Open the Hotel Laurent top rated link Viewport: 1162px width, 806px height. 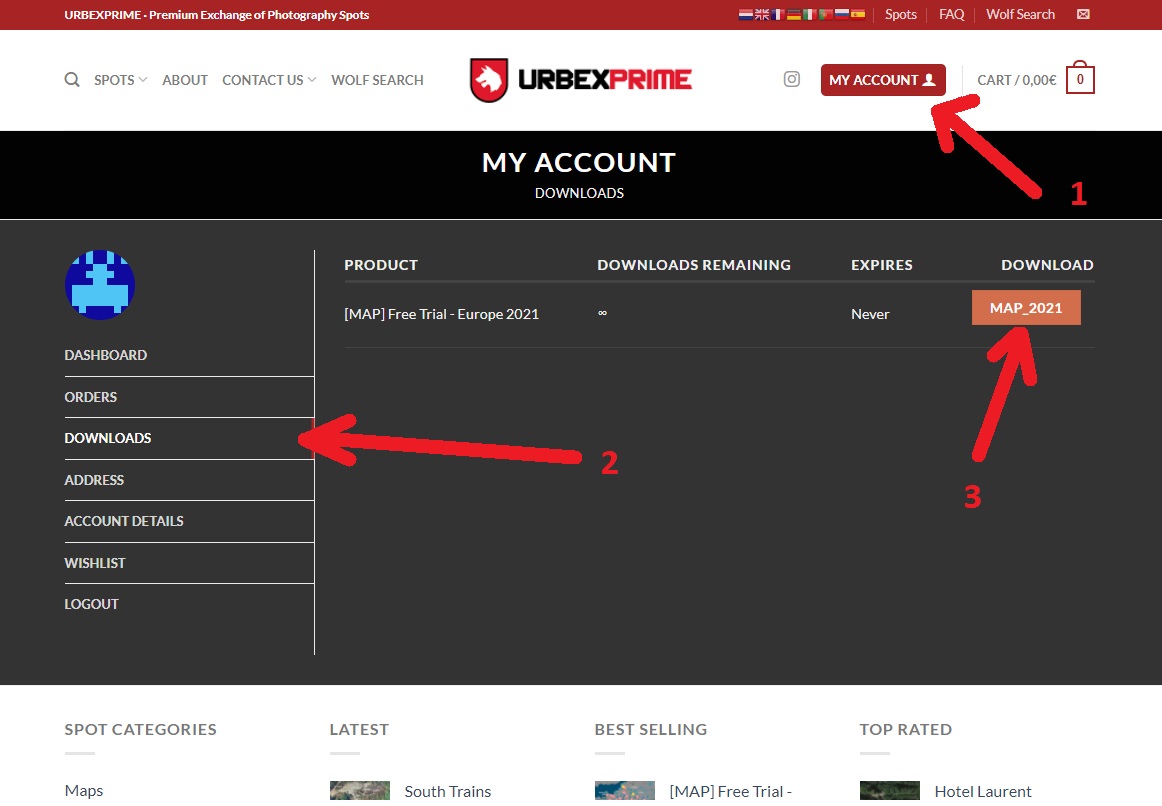point(983,791)
